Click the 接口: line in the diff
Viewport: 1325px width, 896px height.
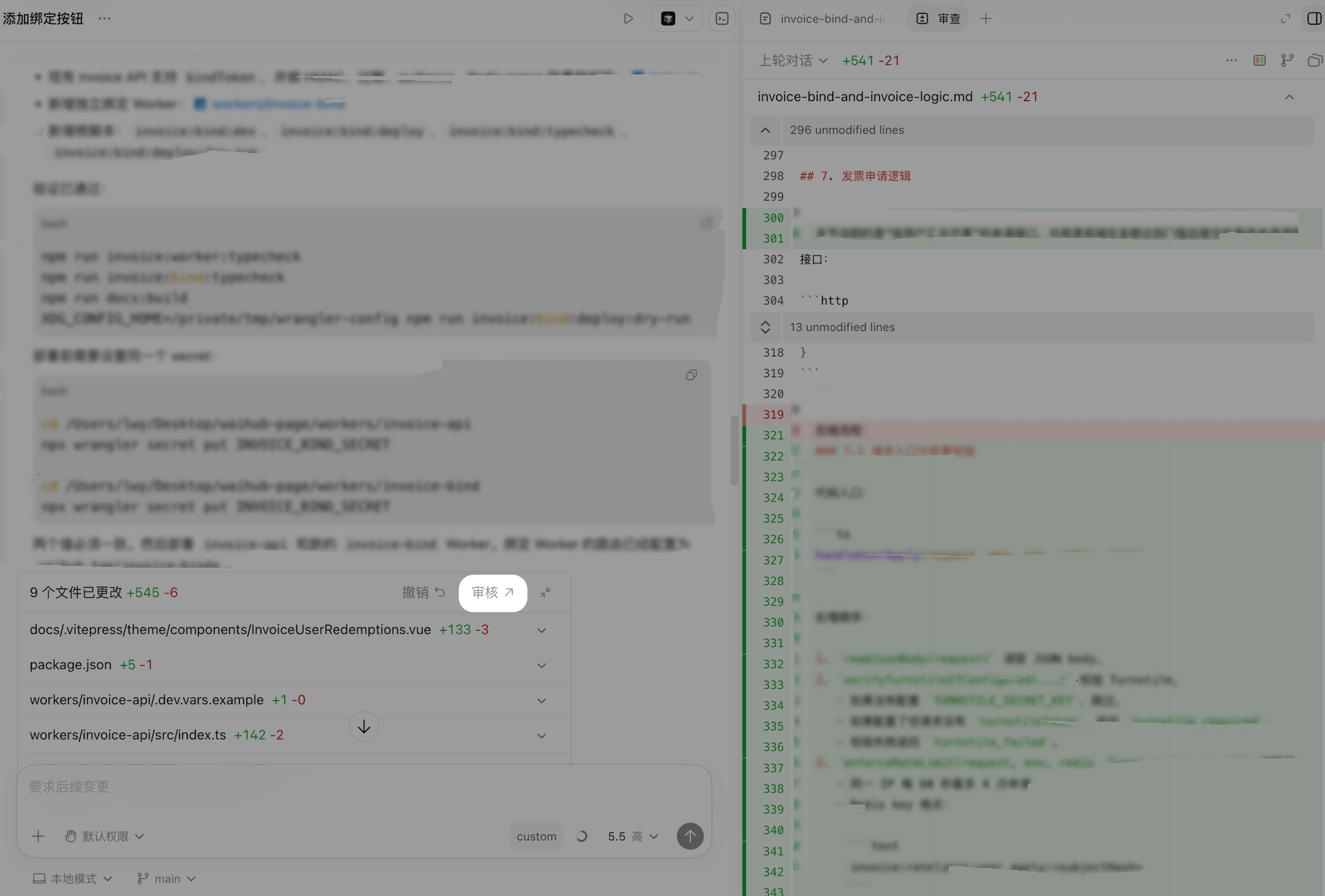[814, 259]
